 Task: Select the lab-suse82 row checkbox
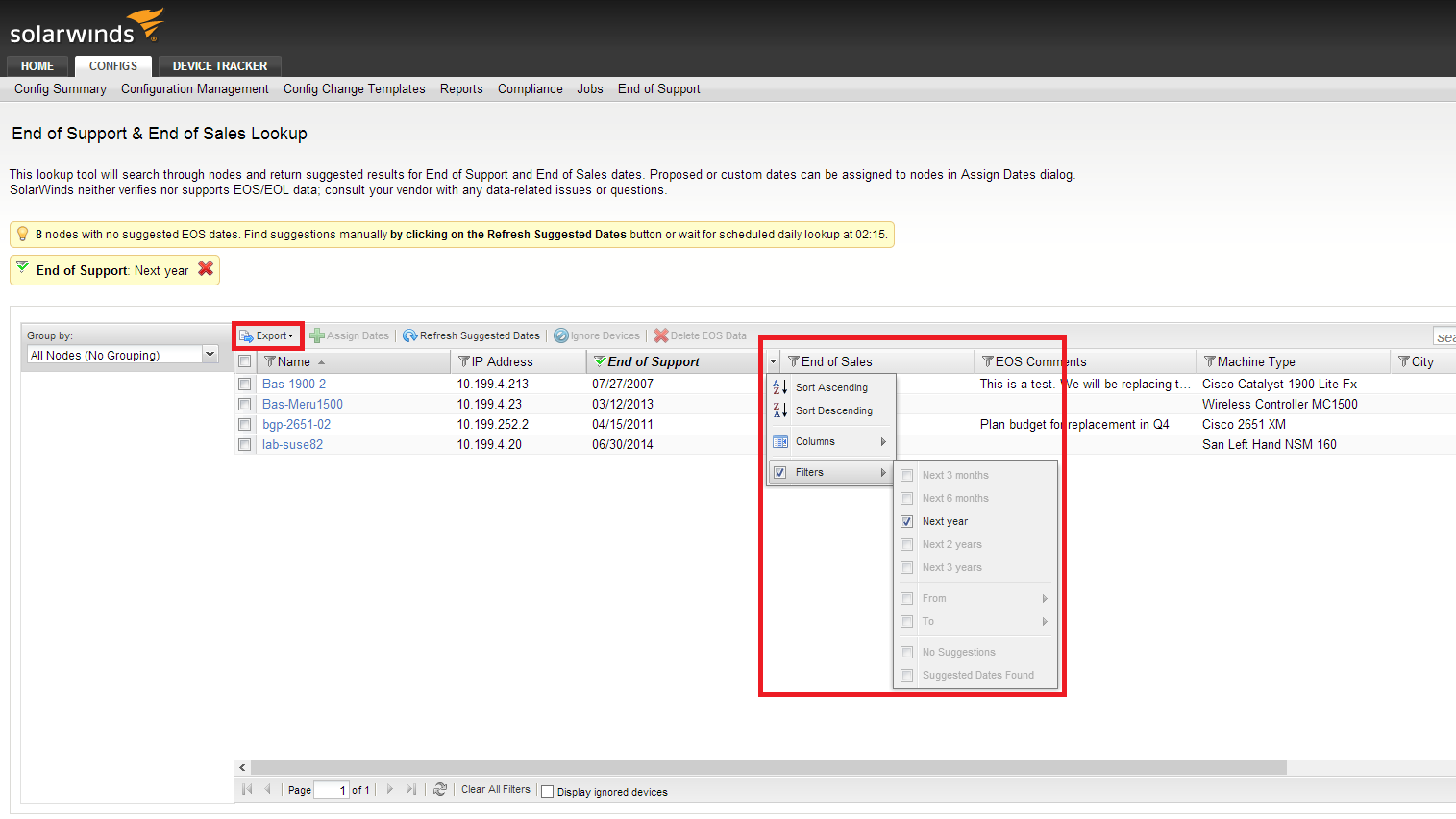click(245, 444)
